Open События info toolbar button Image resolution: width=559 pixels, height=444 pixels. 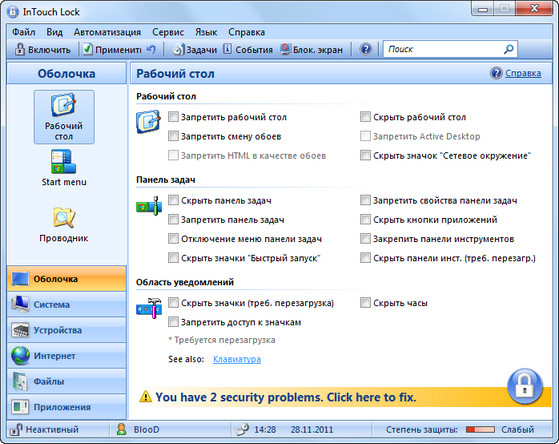(x=248, y=50)
